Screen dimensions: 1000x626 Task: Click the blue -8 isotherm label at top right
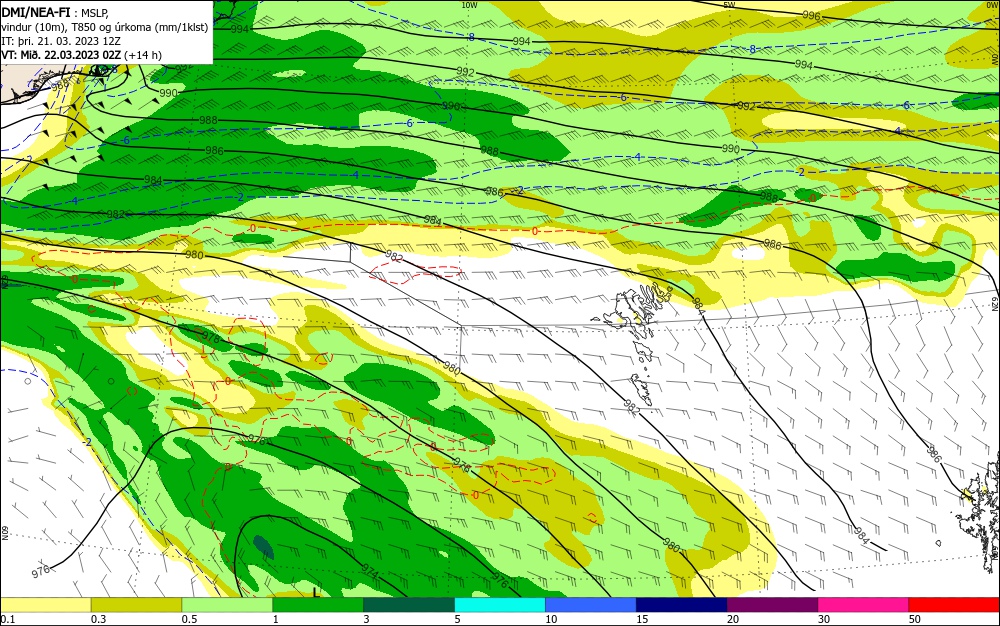[752, 49]
